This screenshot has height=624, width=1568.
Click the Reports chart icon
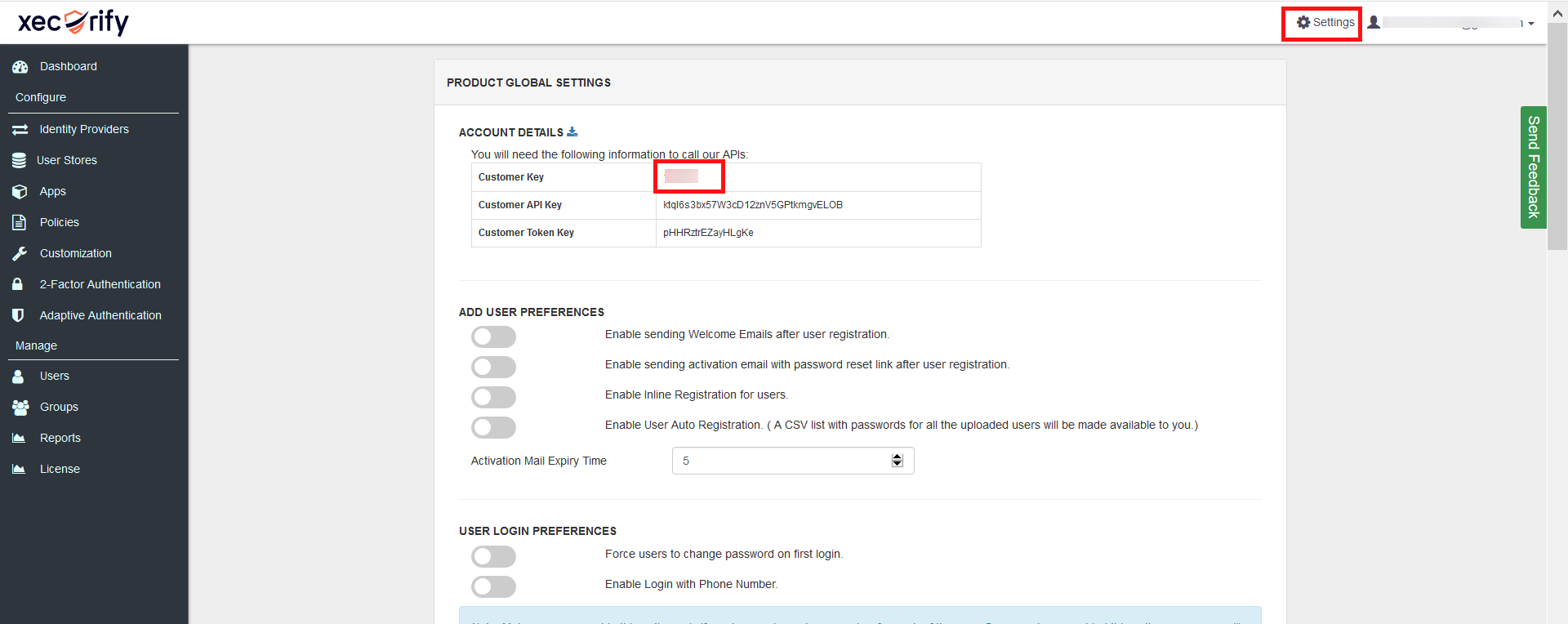tap(19, 438)
